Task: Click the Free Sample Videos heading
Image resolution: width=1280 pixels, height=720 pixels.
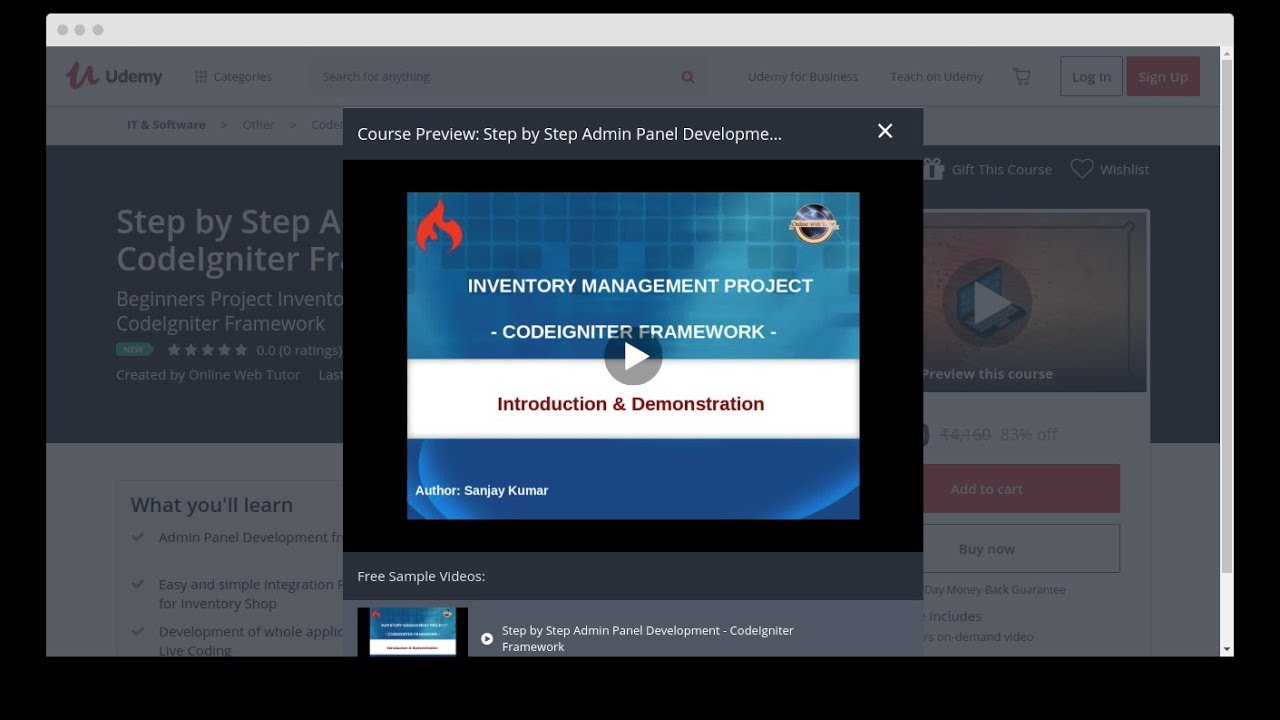Action: tap(421, 576)
